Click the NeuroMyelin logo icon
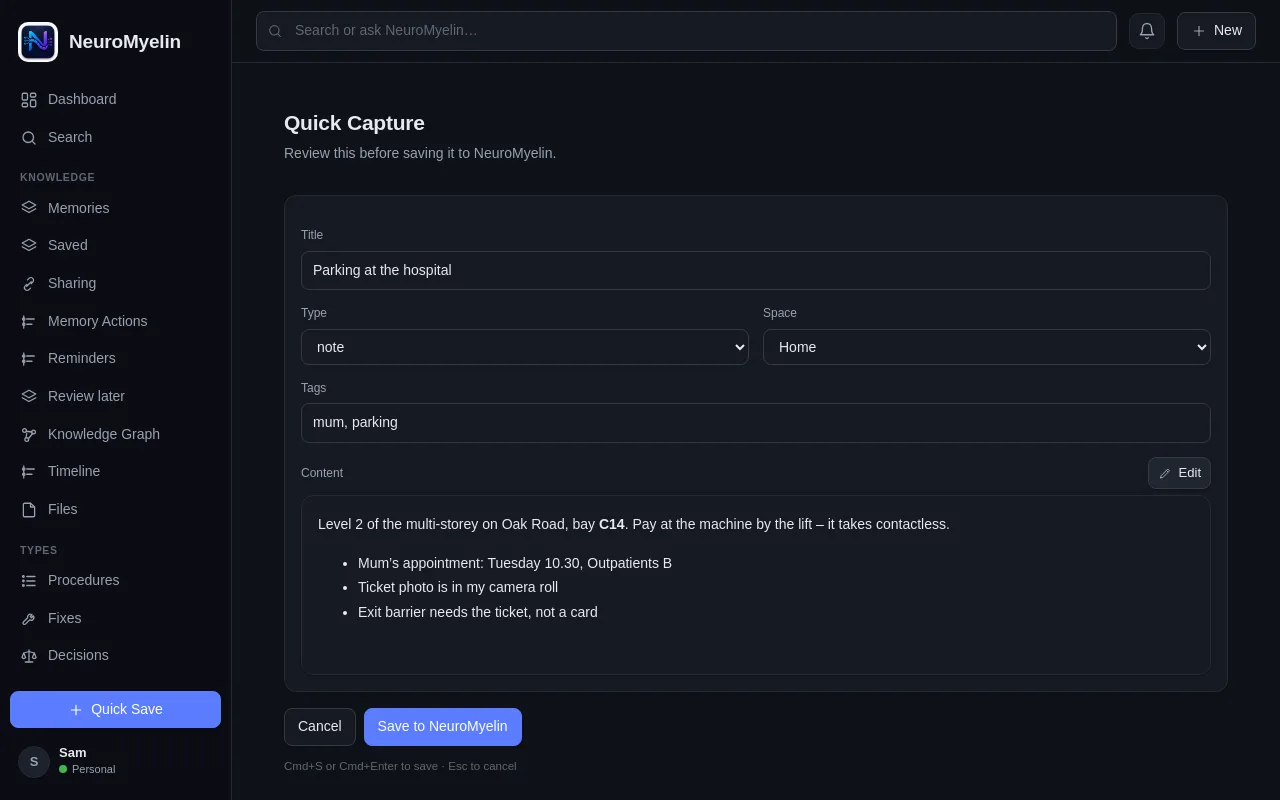 coord(38,42)
